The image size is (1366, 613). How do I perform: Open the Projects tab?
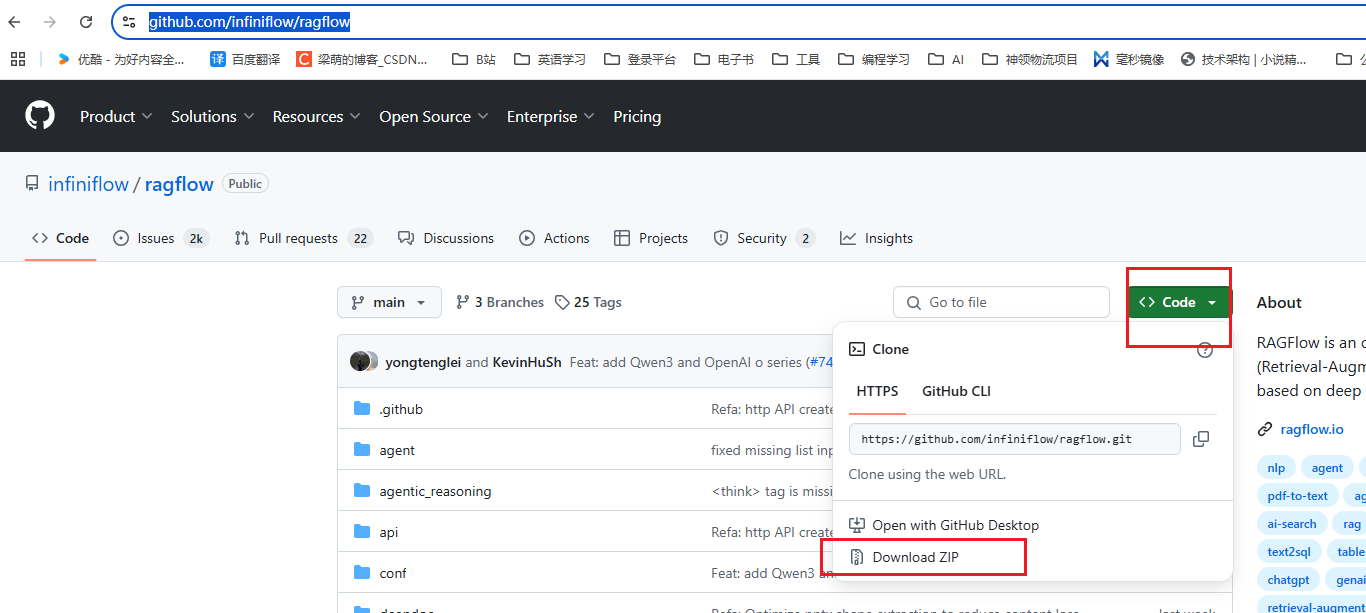[651, 238]
